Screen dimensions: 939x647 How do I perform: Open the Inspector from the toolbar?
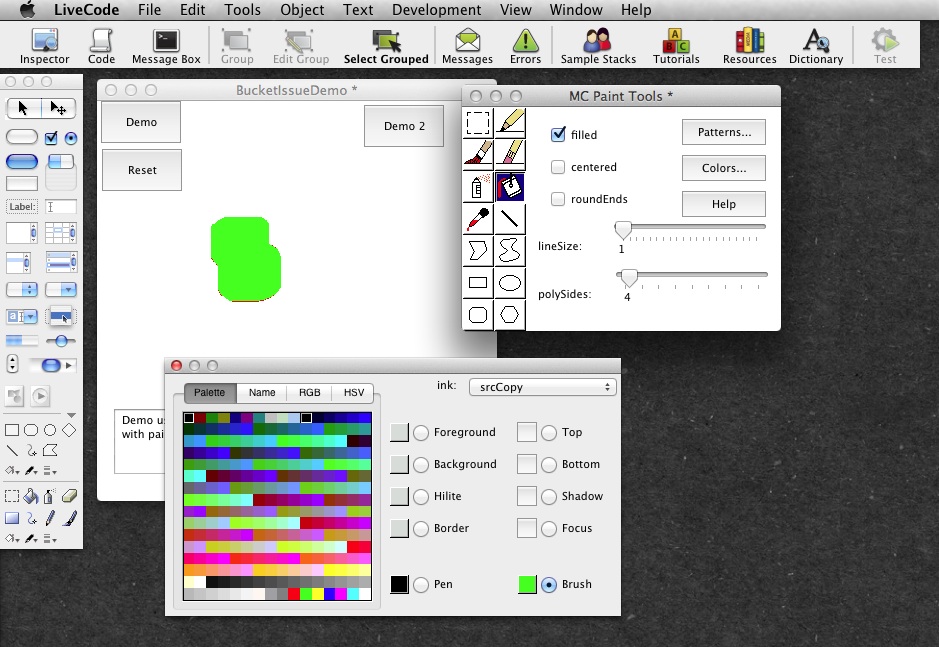[x=45, y=46]
